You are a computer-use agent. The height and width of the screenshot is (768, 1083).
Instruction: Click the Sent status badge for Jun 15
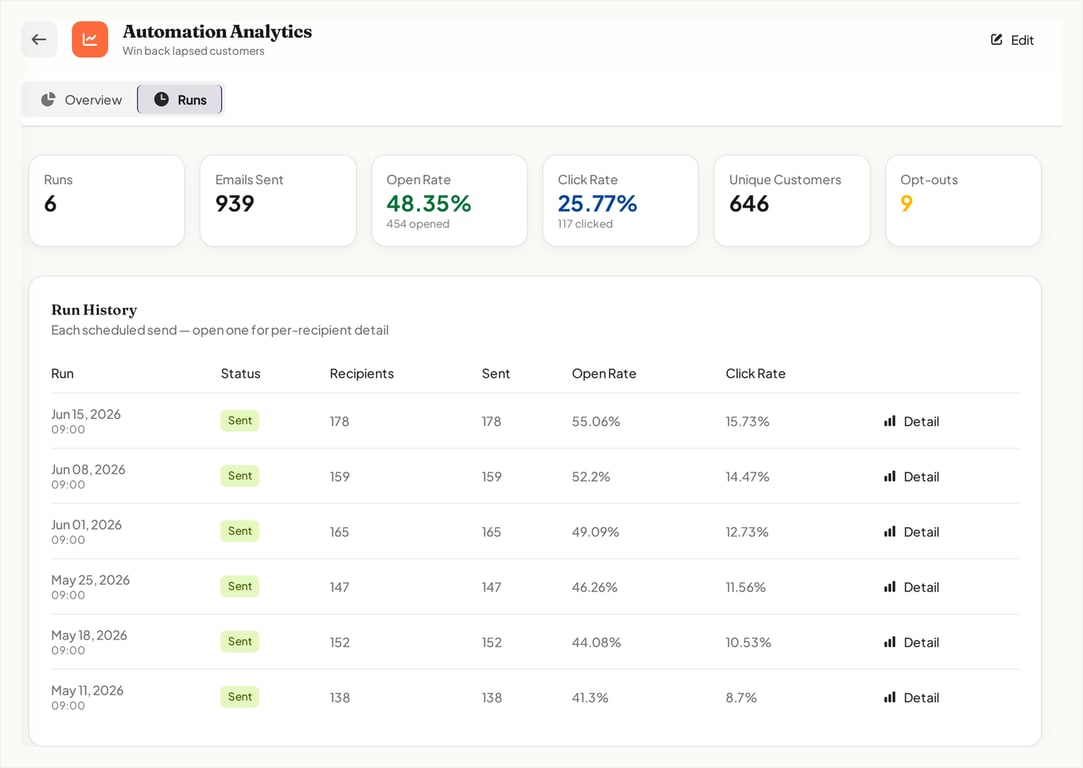[240, 421]
